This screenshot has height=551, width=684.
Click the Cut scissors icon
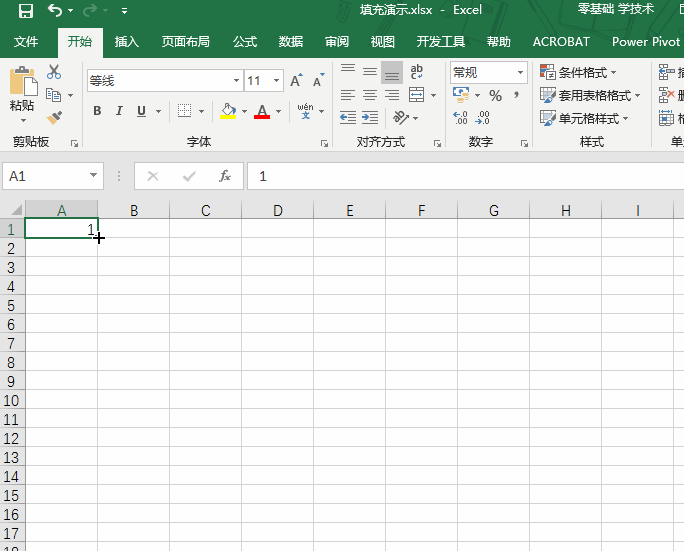click(x=54, y=73)
